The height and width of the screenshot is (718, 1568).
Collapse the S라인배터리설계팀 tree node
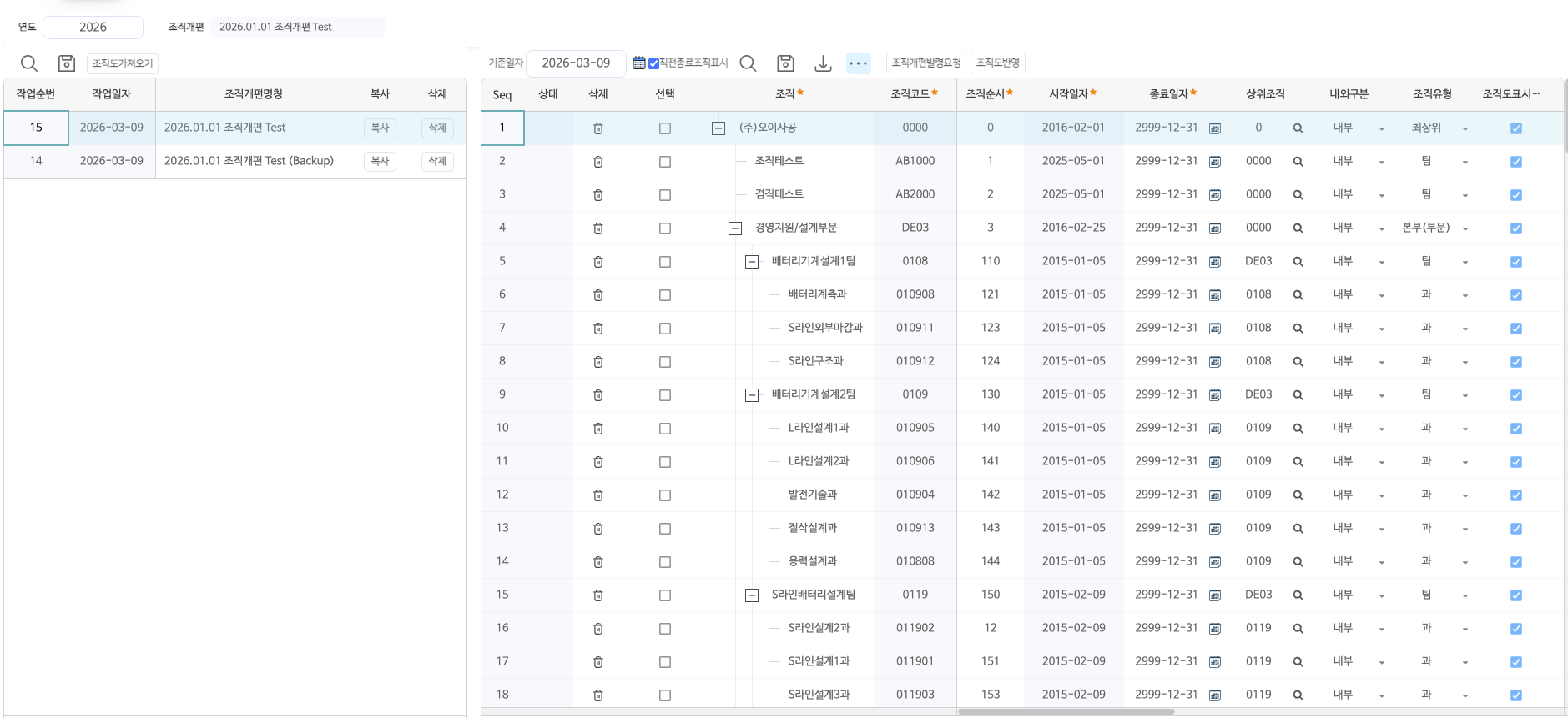point(752,595)
